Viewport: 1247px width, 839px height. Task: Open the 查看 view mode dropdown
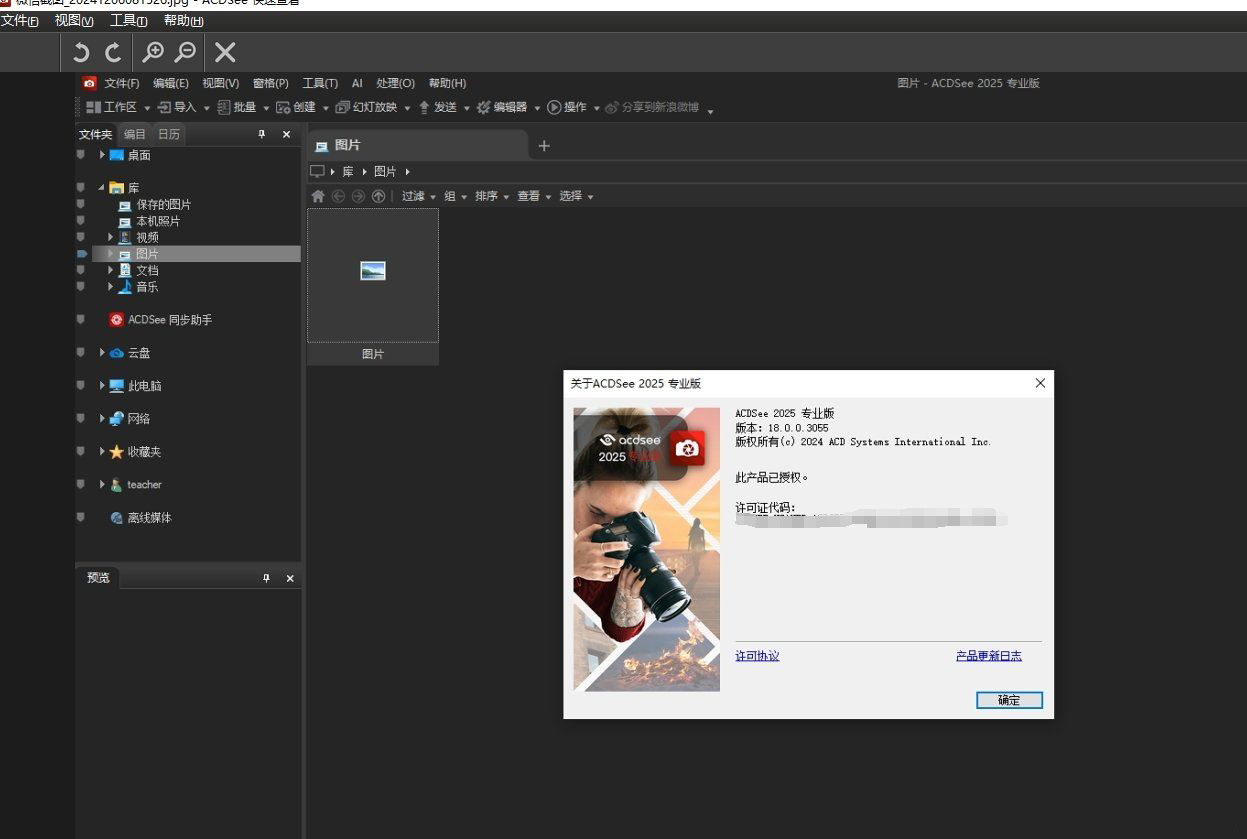(x=534, y=196)
